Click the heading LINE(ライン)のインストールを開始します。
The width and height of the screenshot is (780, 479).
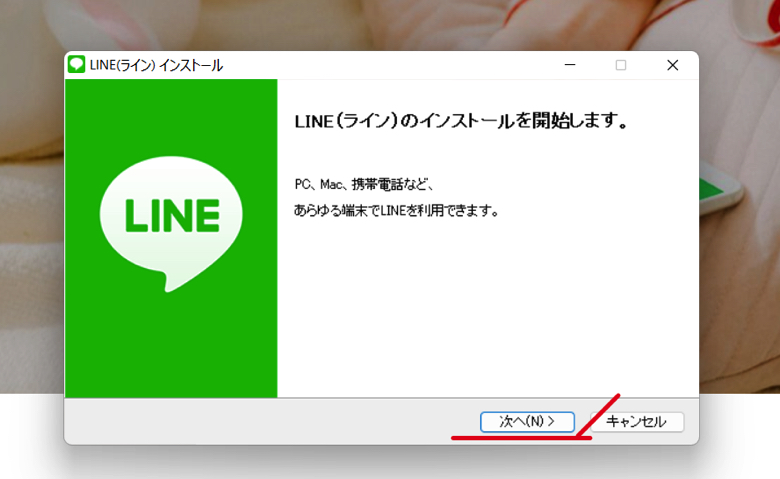(x=461, y=121)
